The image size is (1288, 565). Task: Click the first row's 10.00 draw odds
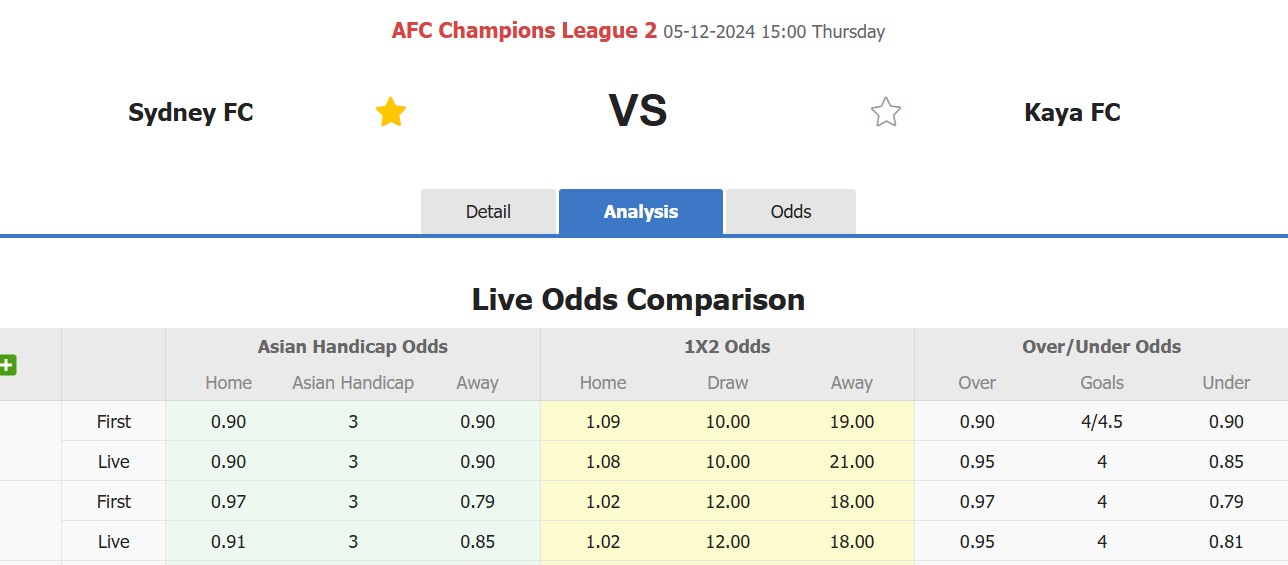(x=727, y=421)
